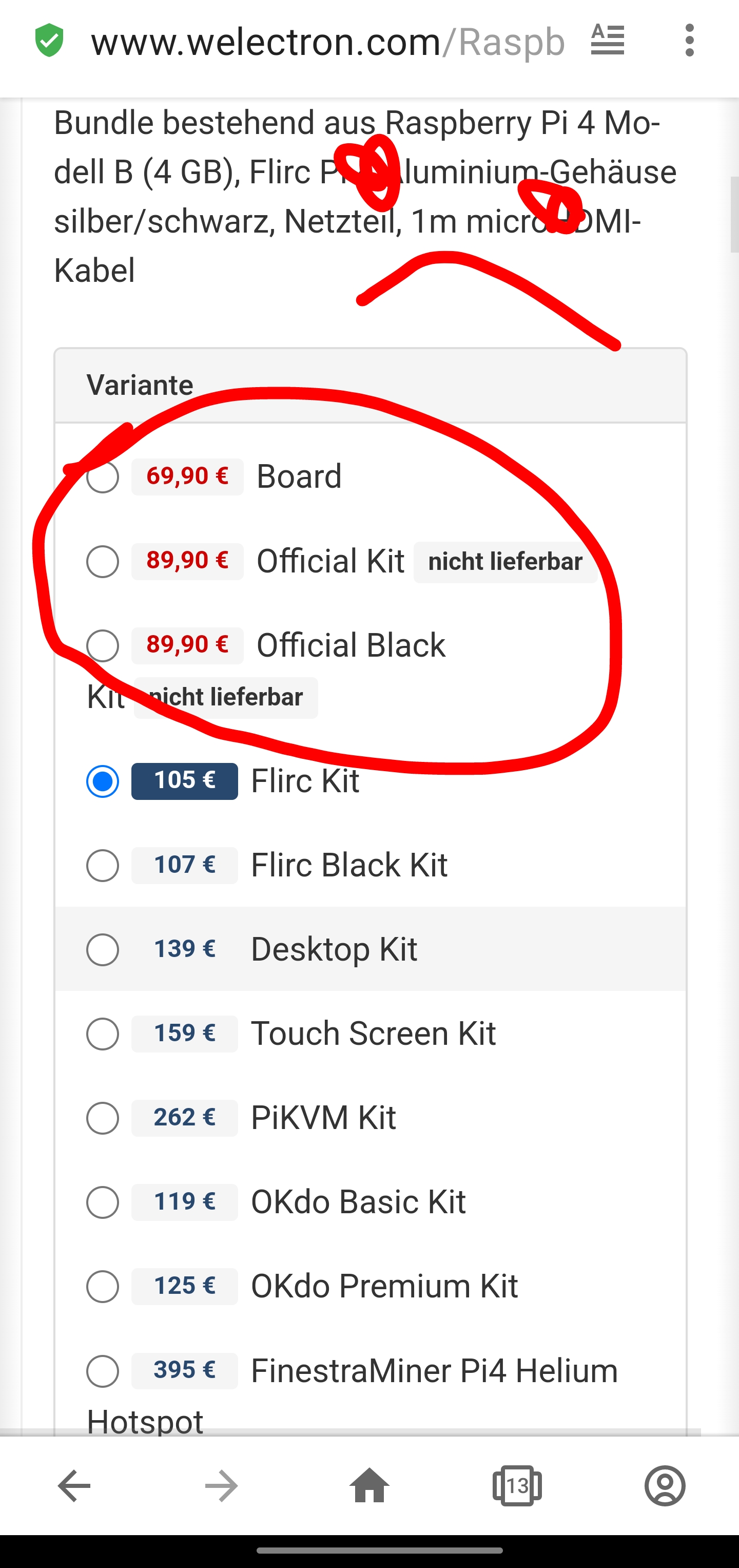Select the Flirc Black Kit option
This screenshot has height=1568, width=739.
[x=103, y=866]
